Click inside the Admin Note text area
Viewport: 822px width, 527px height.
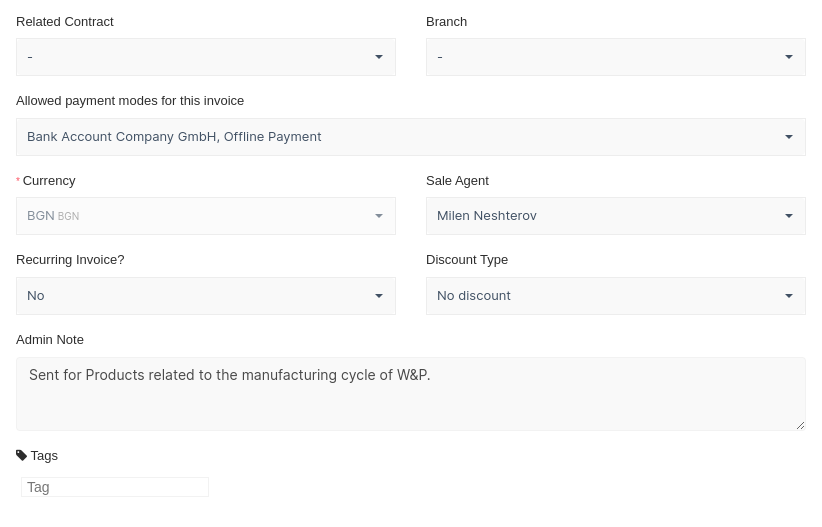point(410,400)
